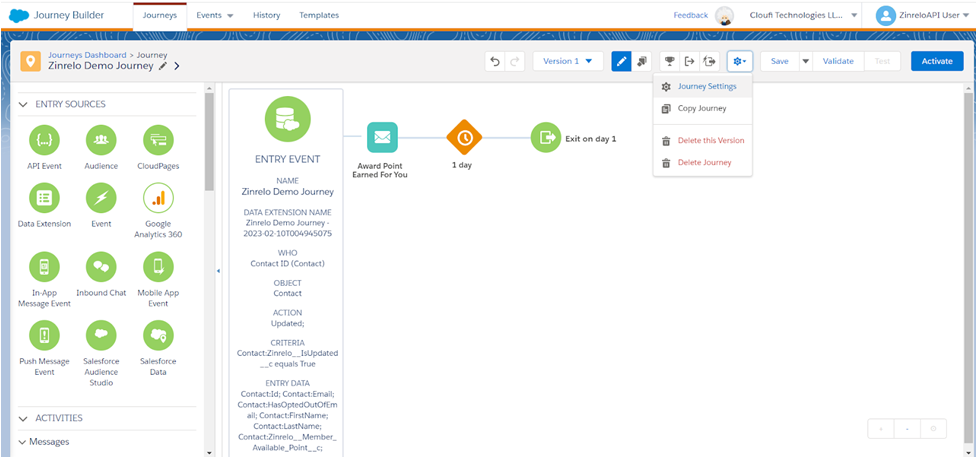Viewport: 977px width, 458px height.
Task: Expand the chevron beside journey name
Action: point(177,66)
